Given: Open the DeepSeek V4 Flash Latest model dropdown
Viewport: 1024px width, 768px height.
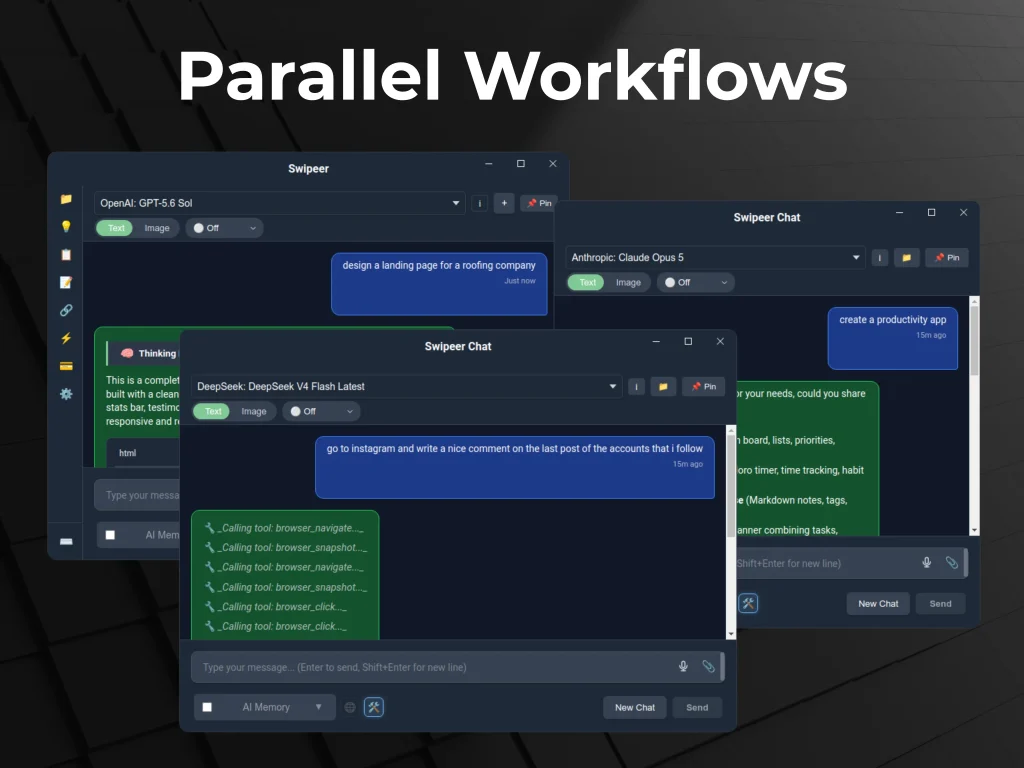Looking at the screenshot, I should 406,387.
